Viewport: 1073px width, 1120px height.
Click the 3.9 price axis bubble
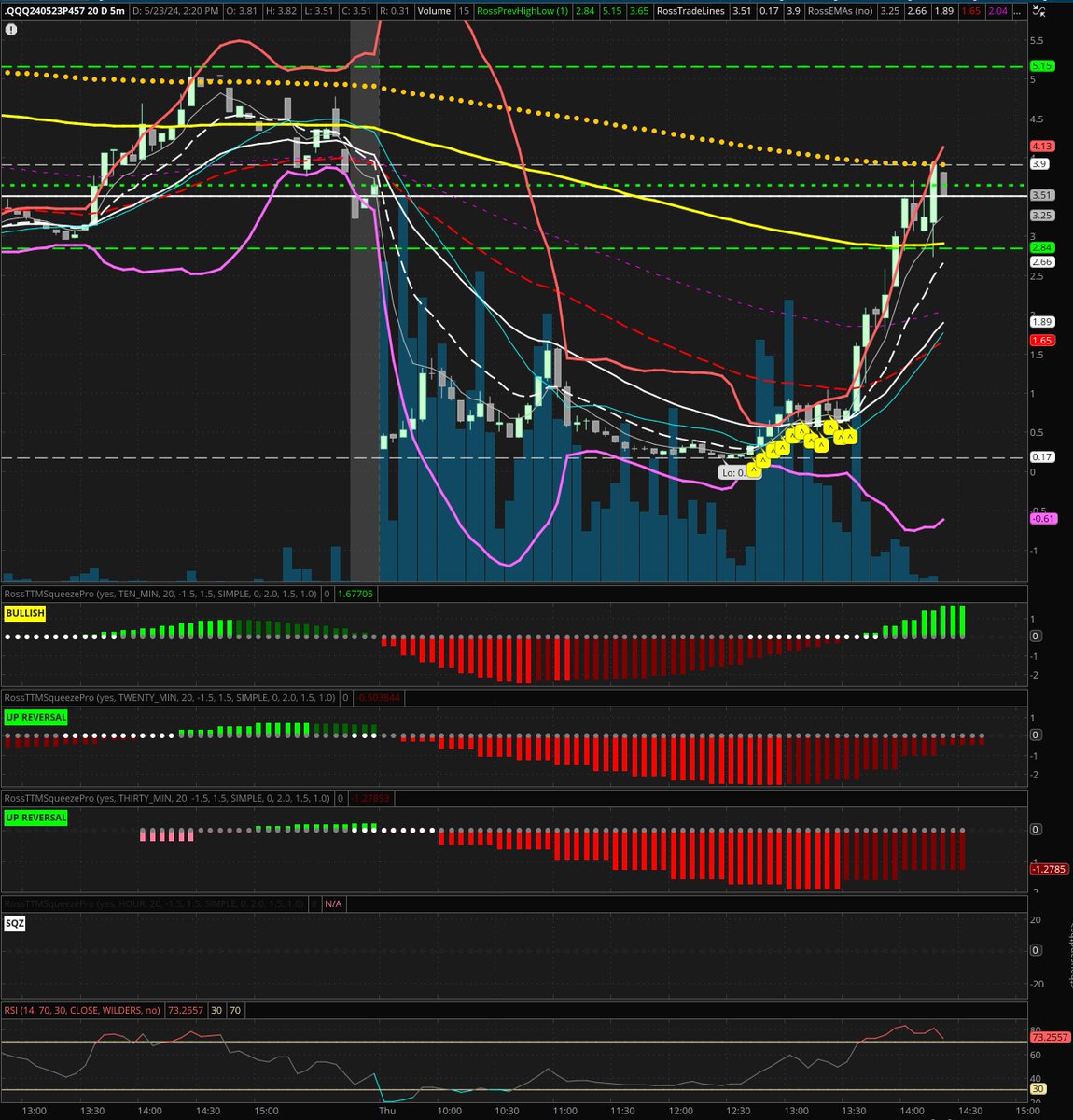click(1038, 163)
